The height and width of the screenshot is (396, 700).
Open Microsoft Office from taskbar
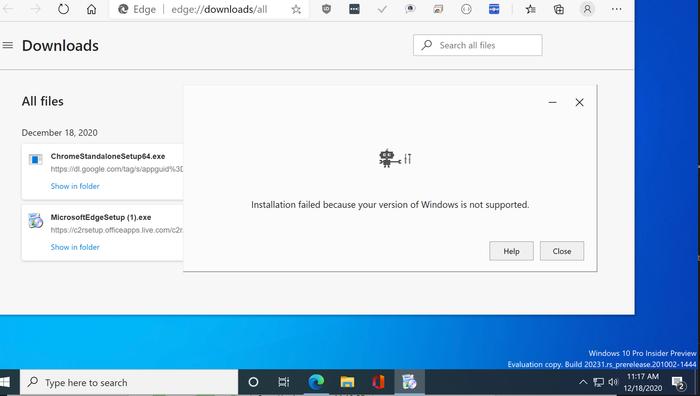[x=378, y=382]
